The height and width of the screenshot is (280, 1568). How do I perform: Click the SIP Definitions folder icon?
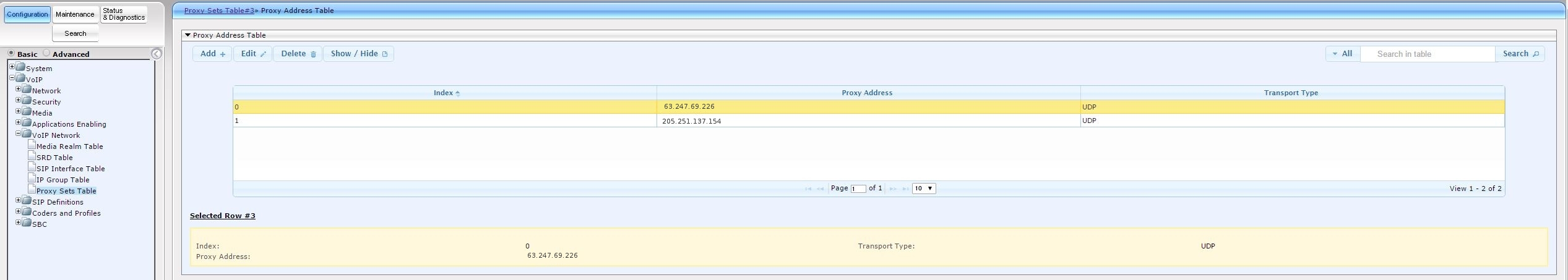(27, 200)
